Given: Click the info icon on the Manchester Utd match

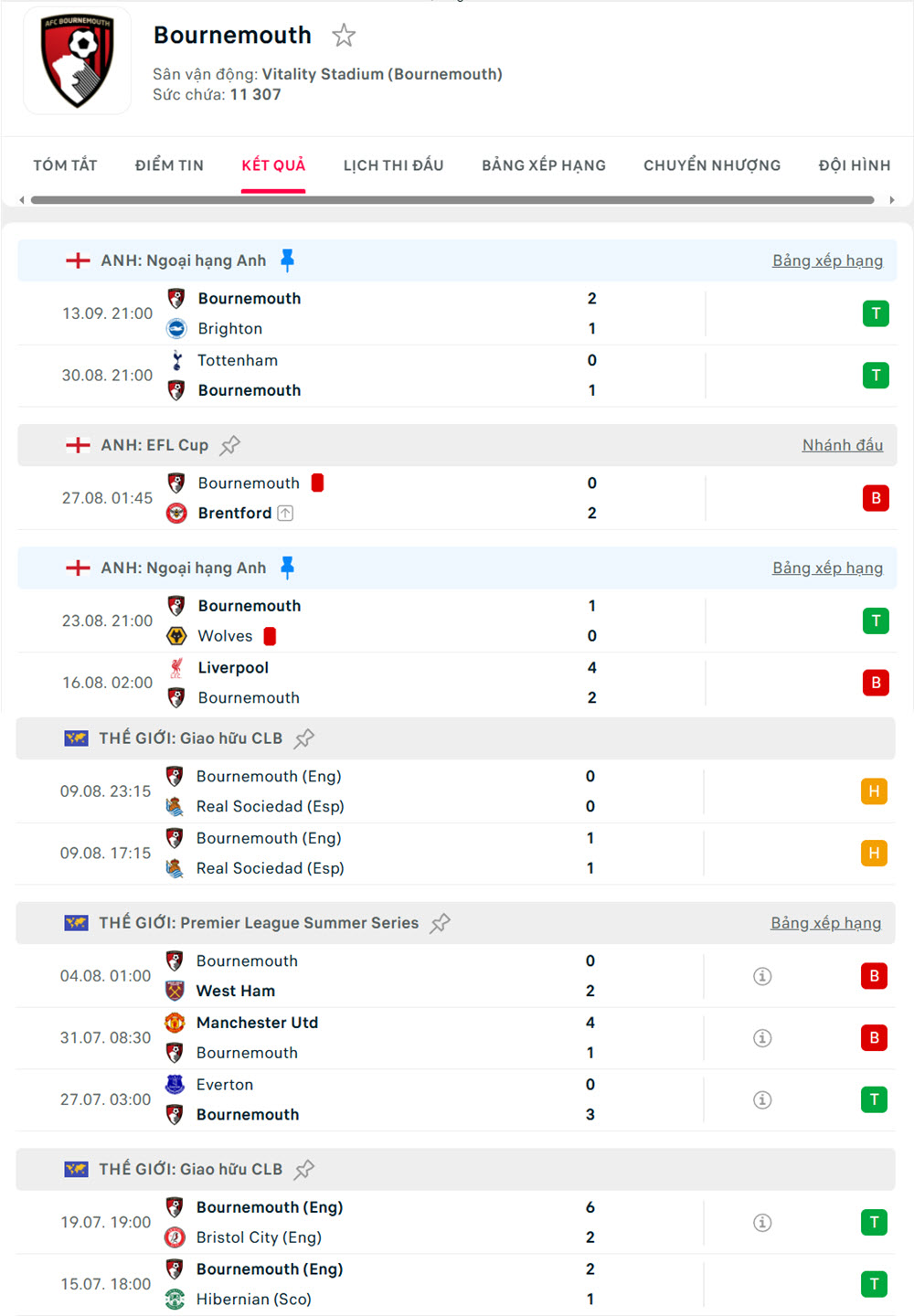Looking at the screenshot, I should (x=762, y=1037).
